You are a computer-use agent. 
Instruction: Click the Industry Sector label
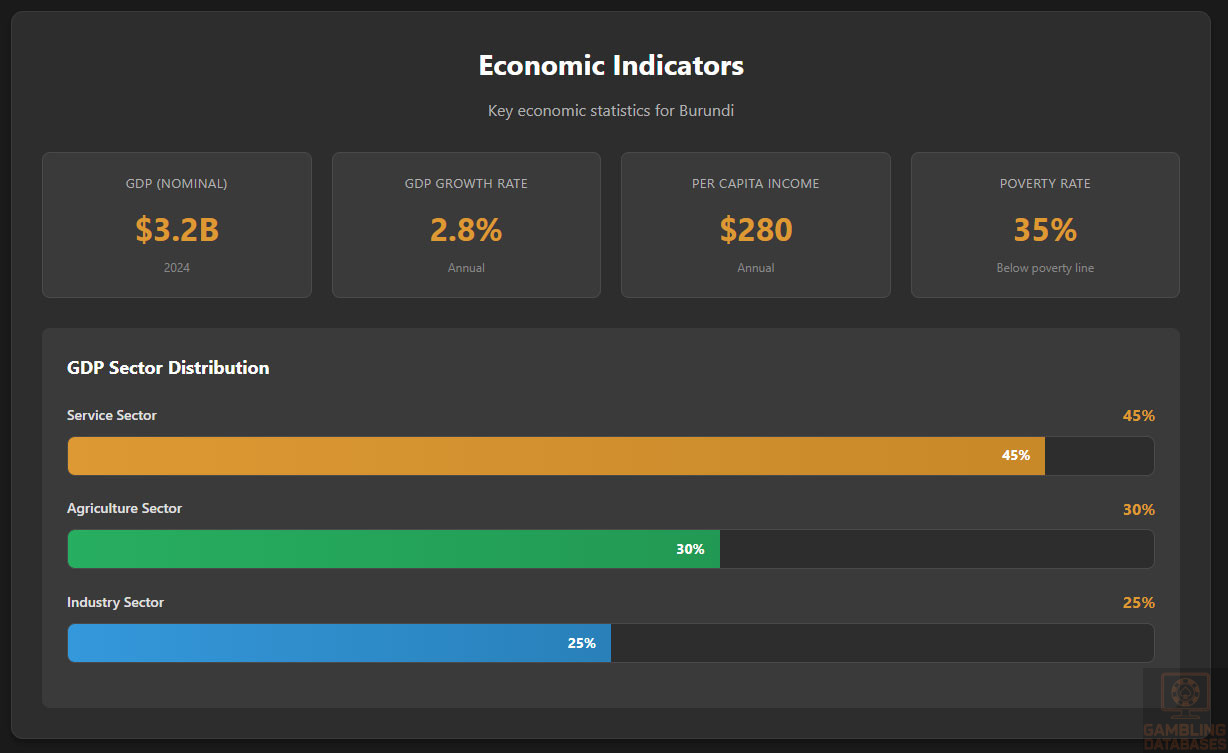[x=115, y=602]
